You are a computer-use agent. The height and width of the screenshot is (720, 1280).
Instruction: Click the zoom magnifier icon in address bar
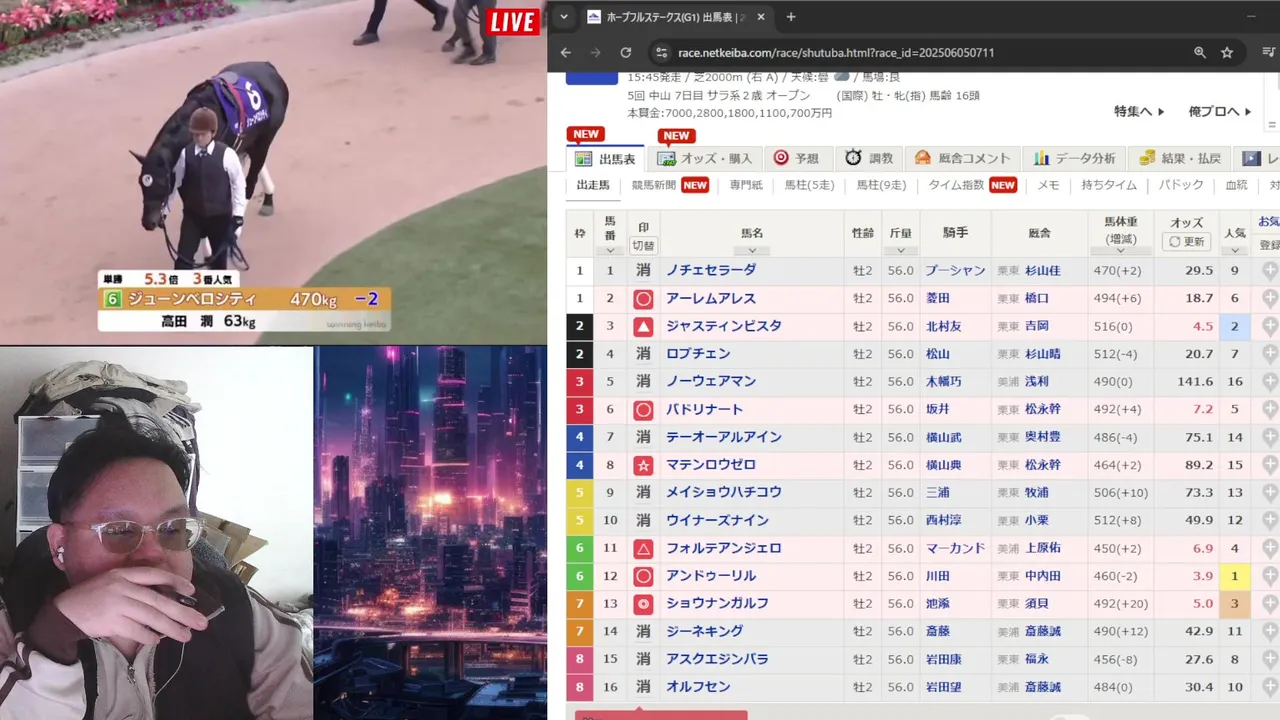[x=1199, y=53]
